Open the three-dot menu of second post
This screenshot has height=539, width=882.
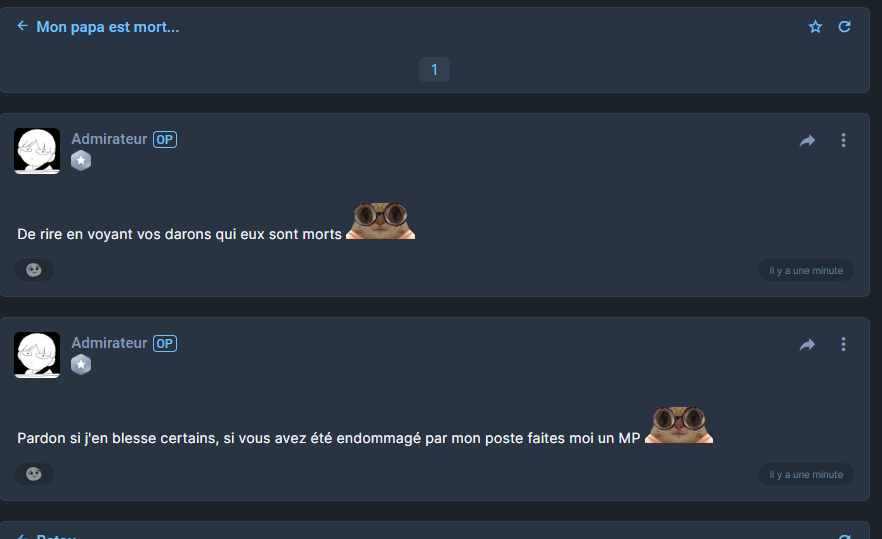click(x=843, y=344)
